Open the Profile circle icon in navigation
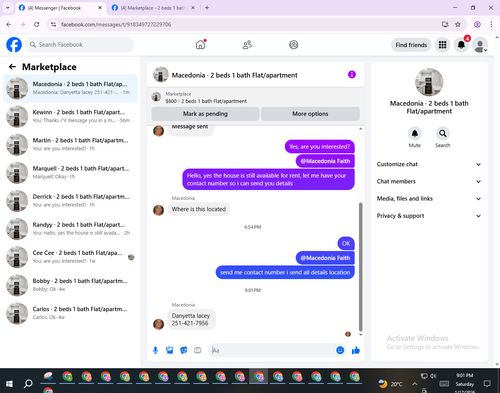500x393 pixels. 294,45
